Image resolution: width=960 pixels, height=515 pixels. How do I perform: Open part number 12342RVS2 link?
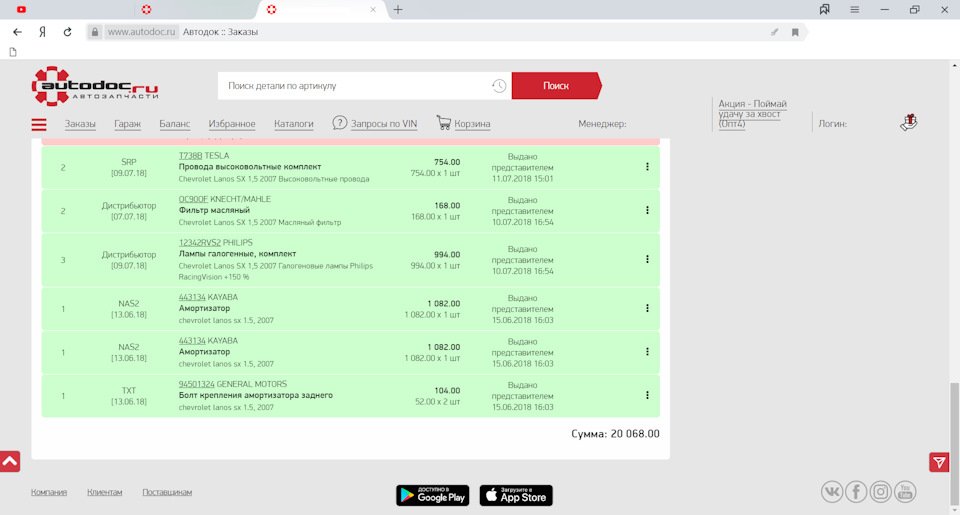coord(200,242)
